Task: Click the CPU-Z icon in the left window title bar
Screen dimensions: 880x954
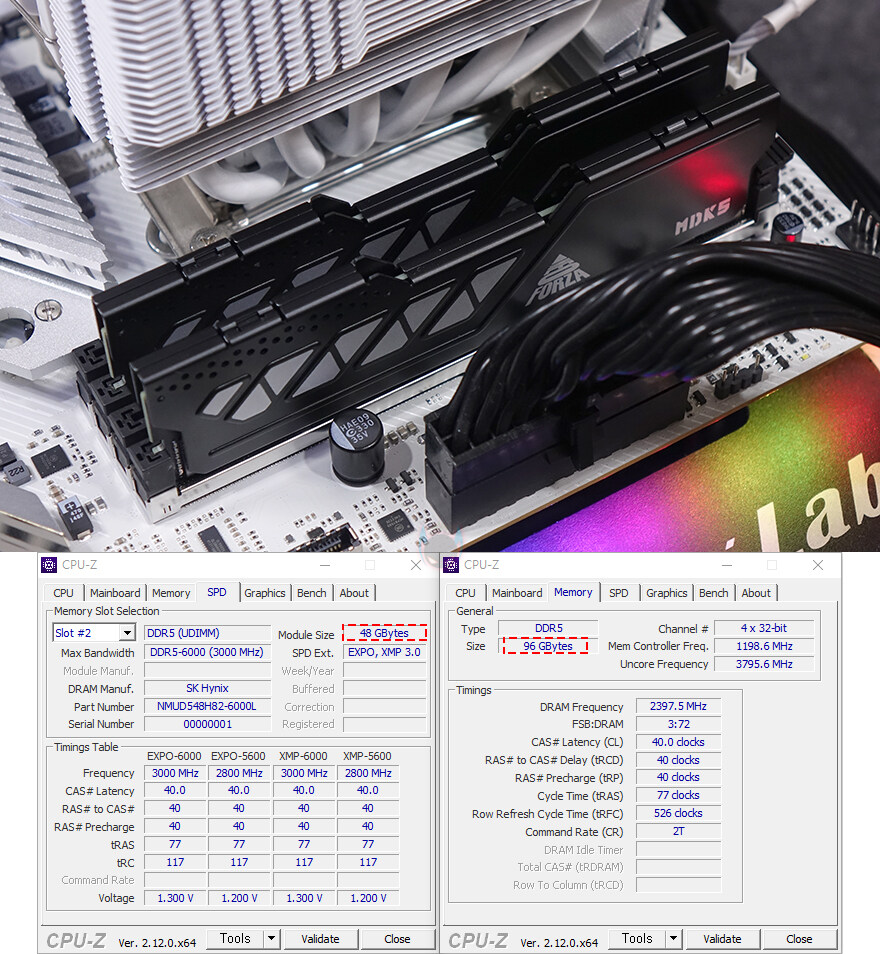Action: point(49,565)
